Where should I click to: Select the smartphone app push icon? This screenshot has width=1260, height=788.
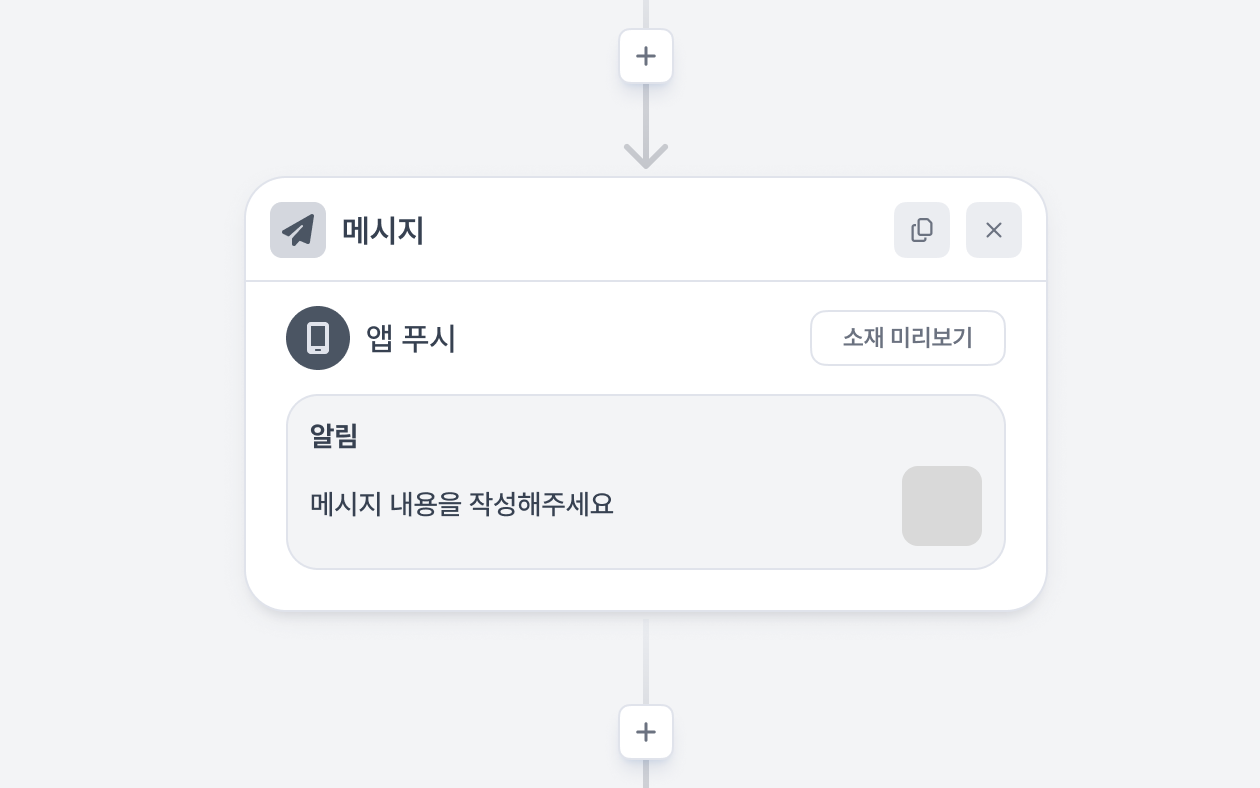click(x=318, y=338)
